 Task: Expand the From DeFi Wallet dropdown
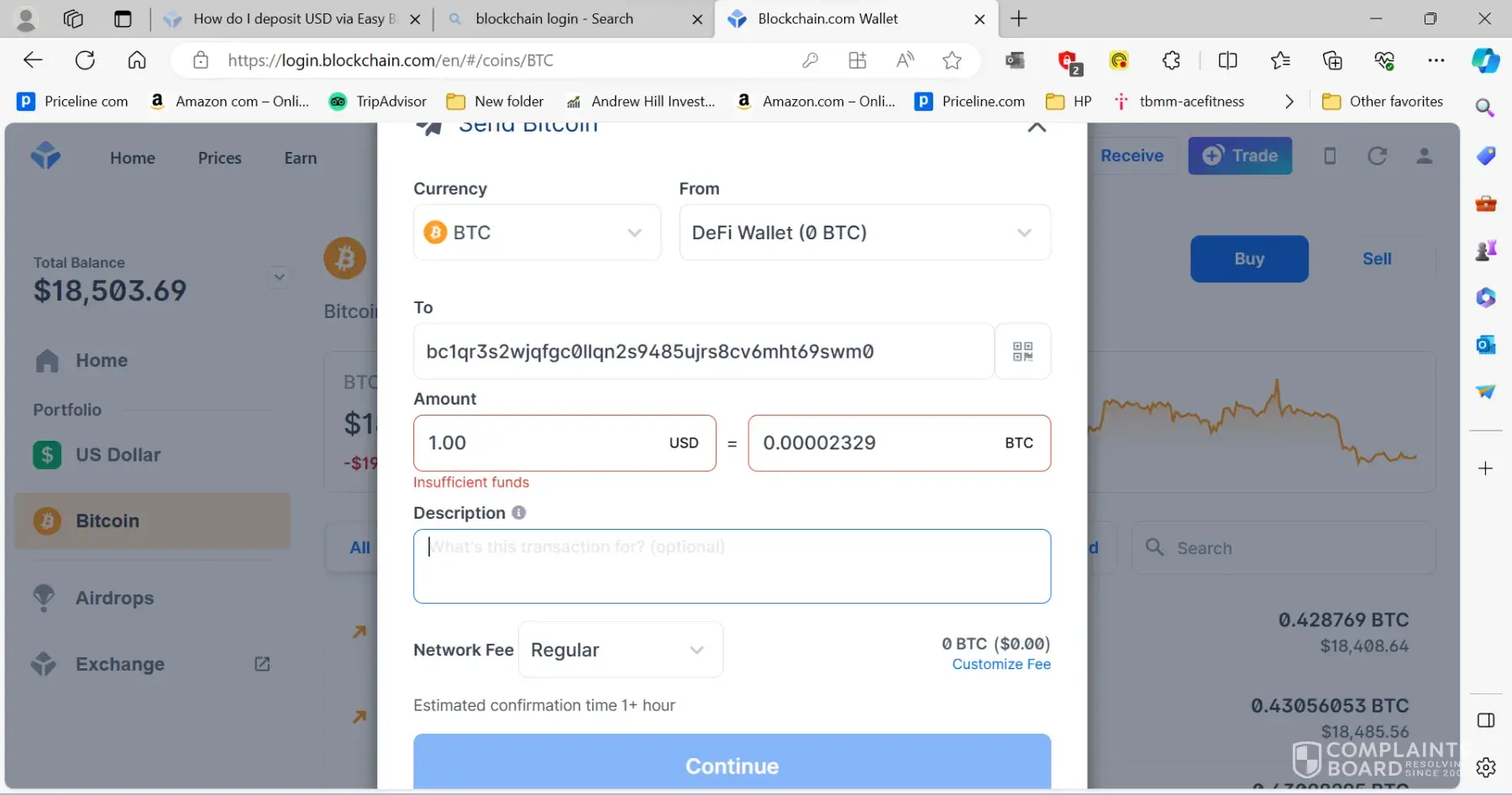[x=864, y=233]
